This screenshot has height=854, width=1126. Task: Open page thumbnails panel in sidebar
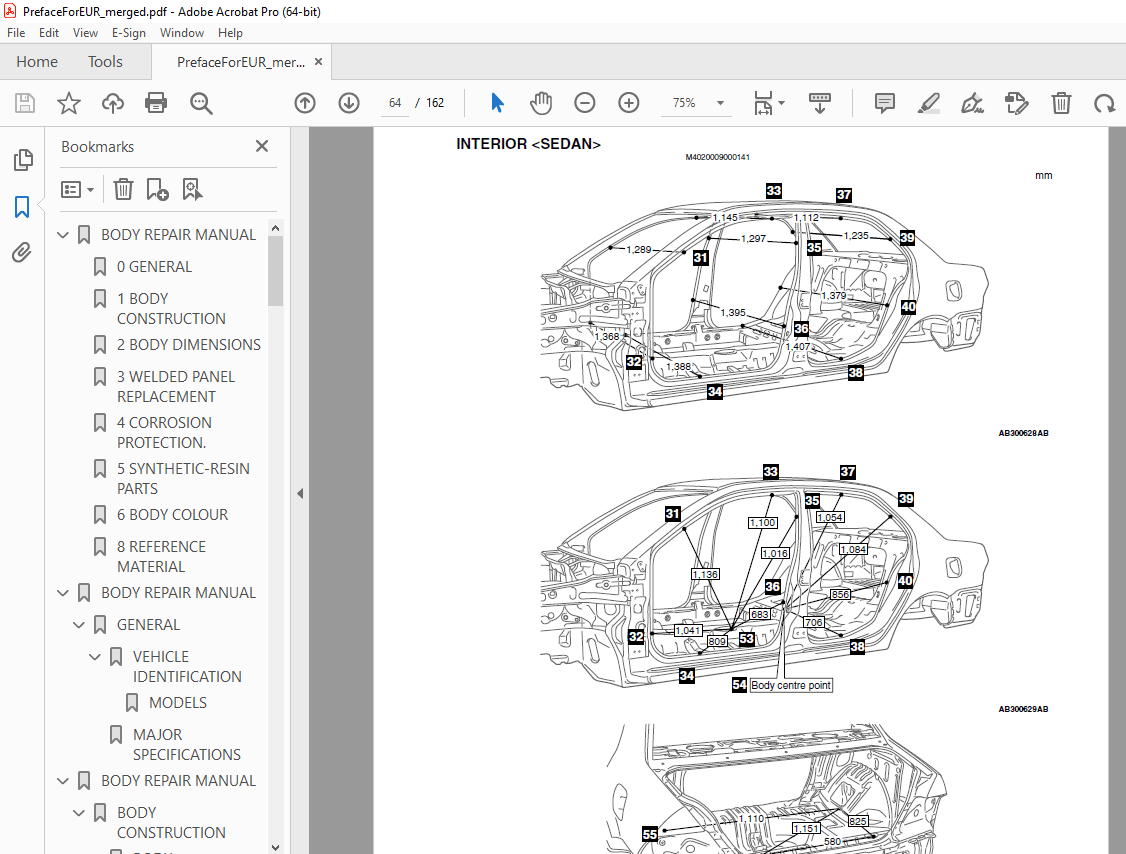(23, 159)
